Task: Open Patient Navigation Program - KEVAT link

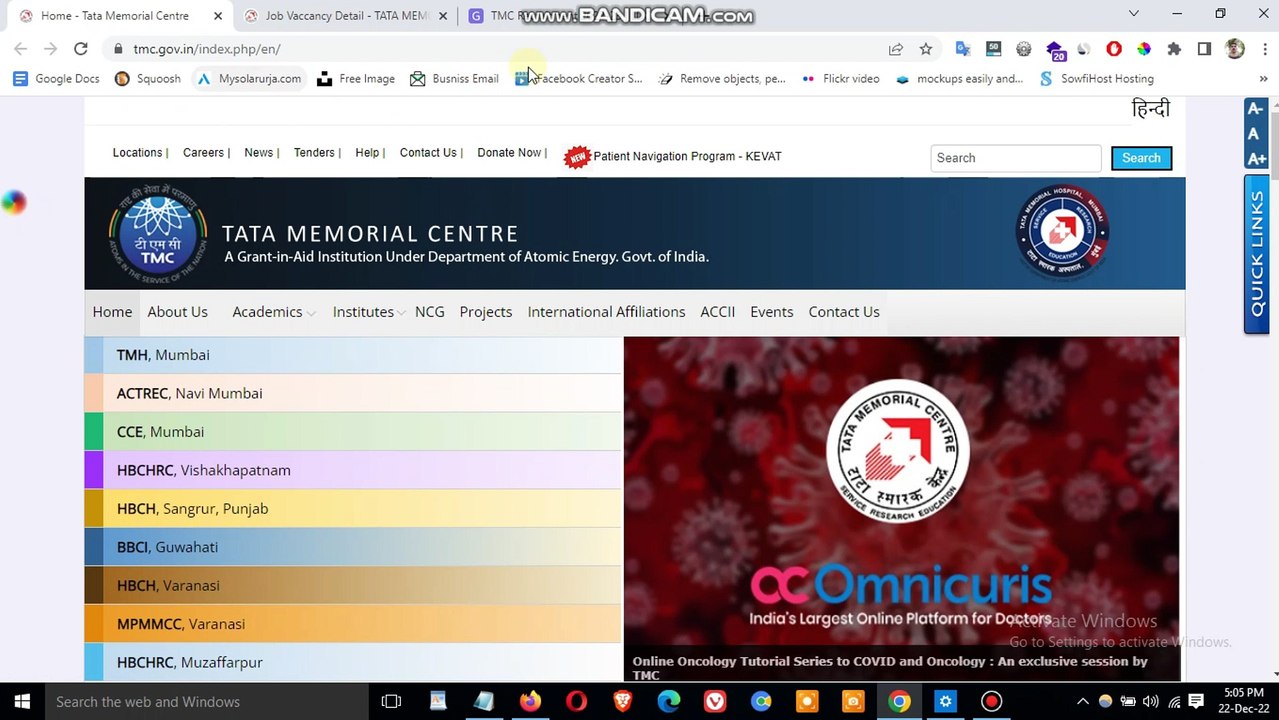Action: (x=687, y=156)
